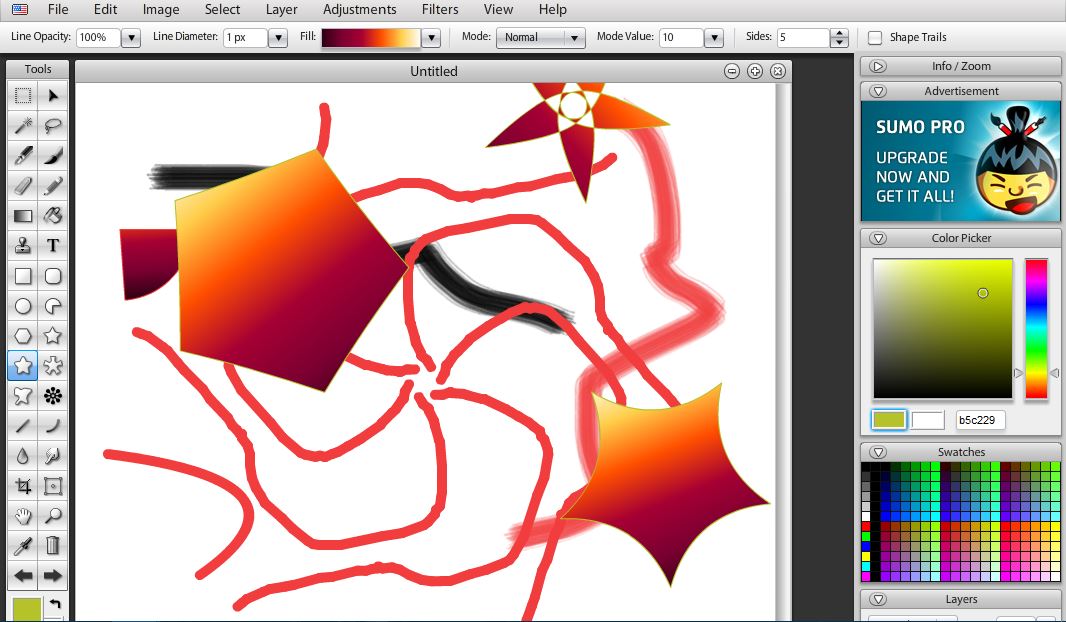Expand the Layers panel
Viewport: 1066px width, 622px height.
(x=878, y=599)
